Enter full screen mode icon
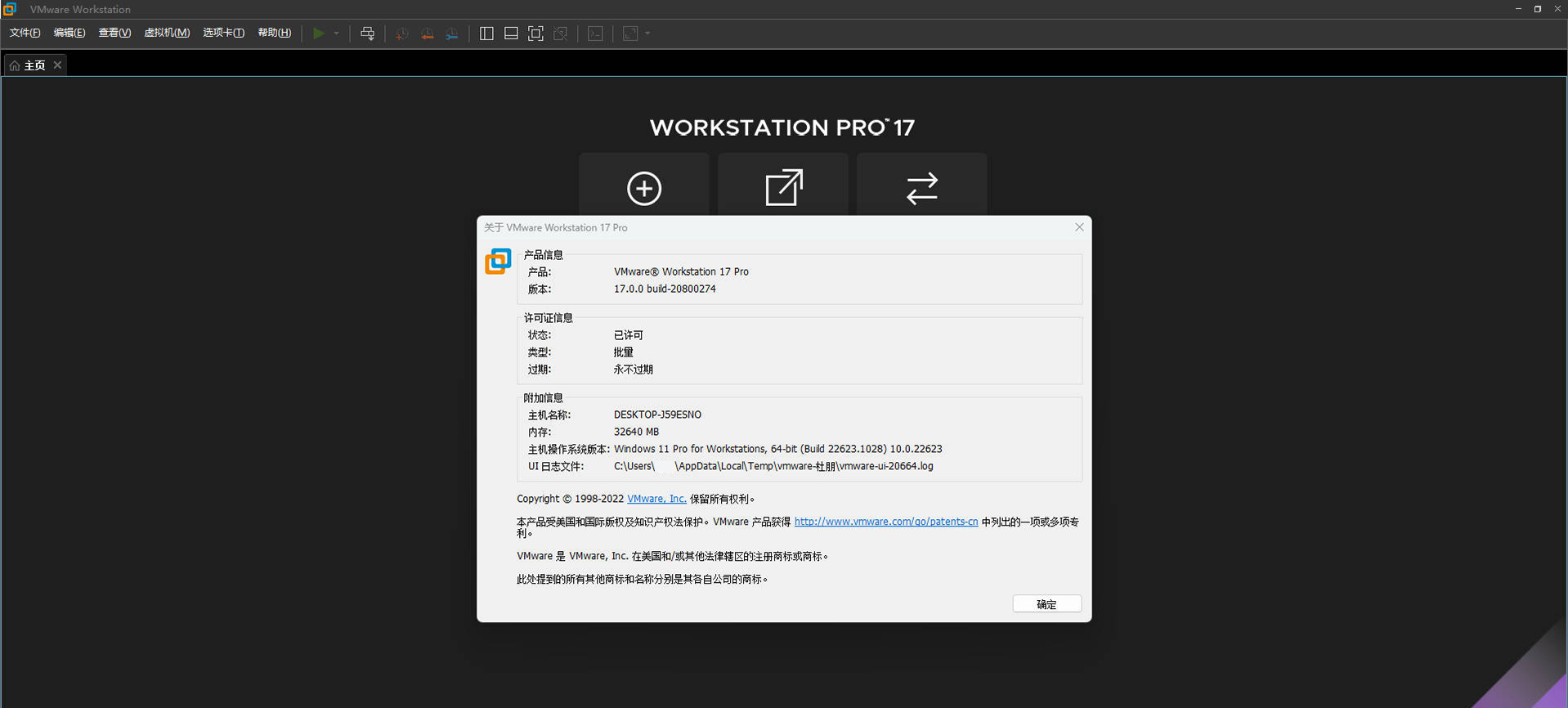This screenshot has width=1568, height=708. point(535,34)
